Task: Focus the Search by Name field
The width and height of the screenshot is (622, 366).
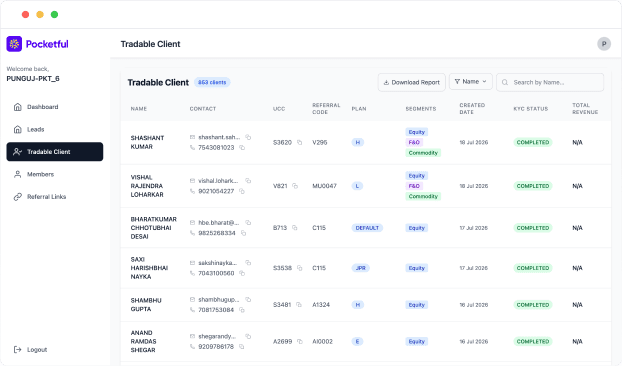Action: [x=550, y=82]
